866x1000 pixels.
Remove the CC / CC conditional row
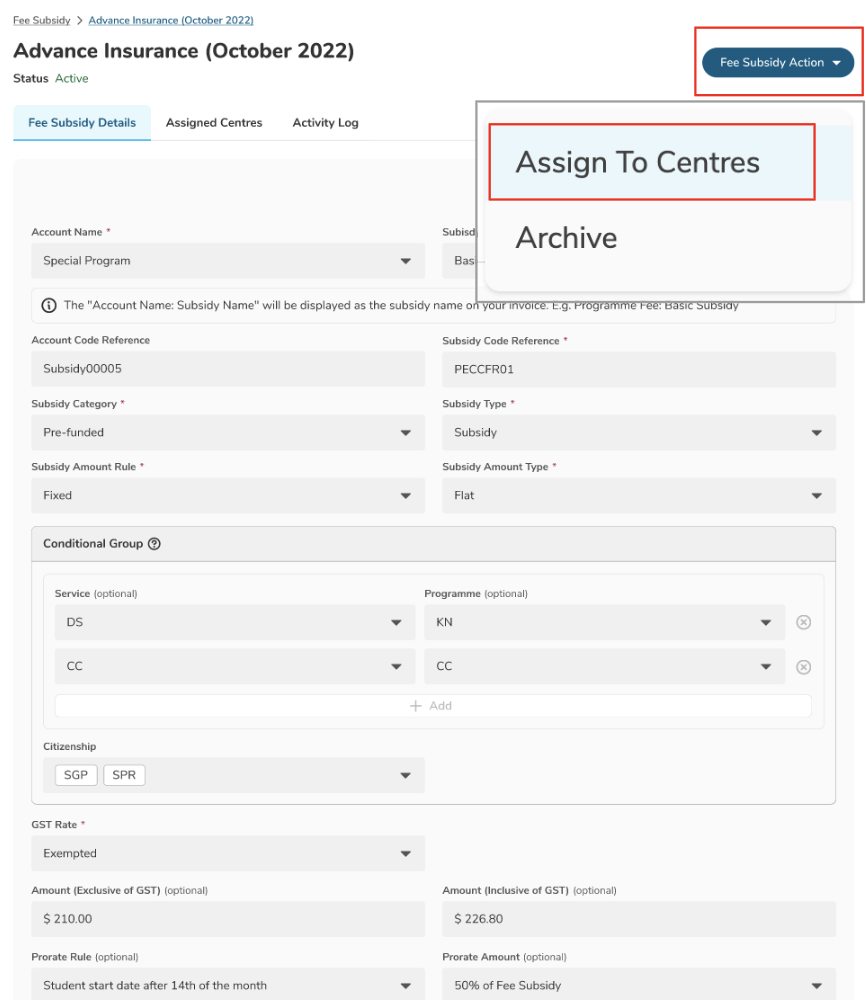(x=803, y=667)
